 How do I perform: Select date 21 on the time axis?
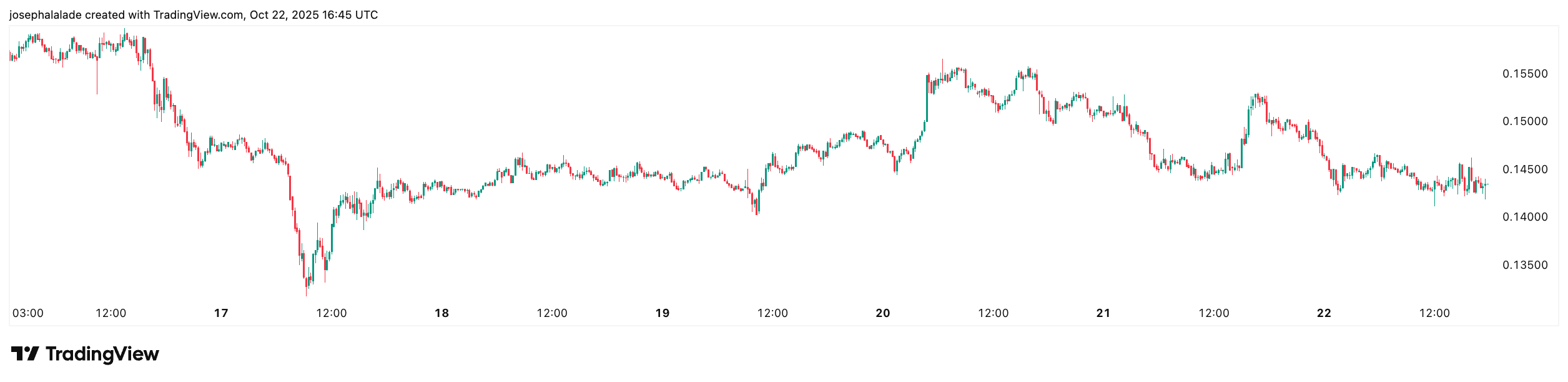[x=1103, y=313]
